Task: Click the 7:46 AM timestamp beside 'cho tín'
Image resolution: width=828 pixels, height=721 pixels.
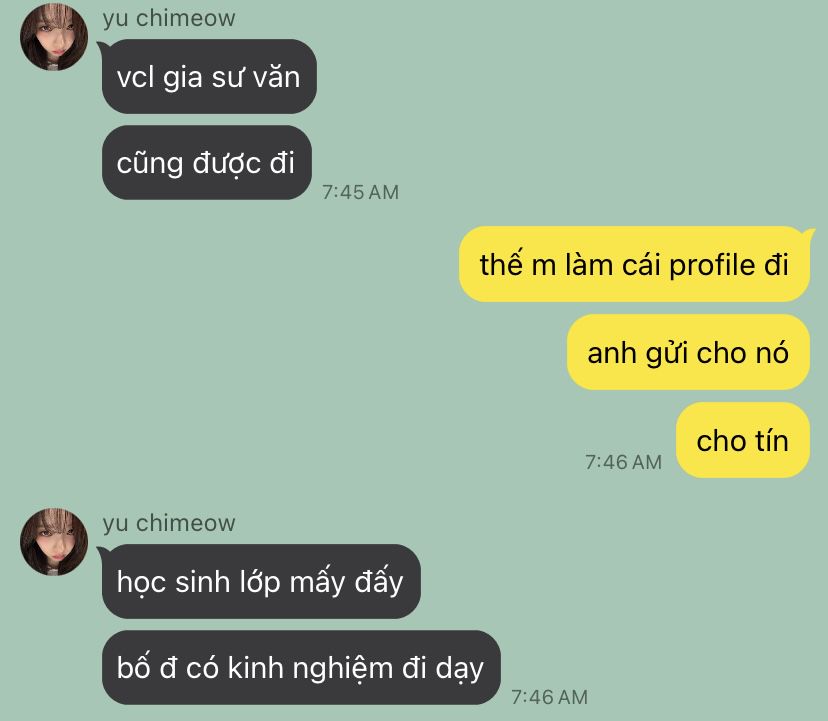Action: pyautogui.click(x=623, y=462)
